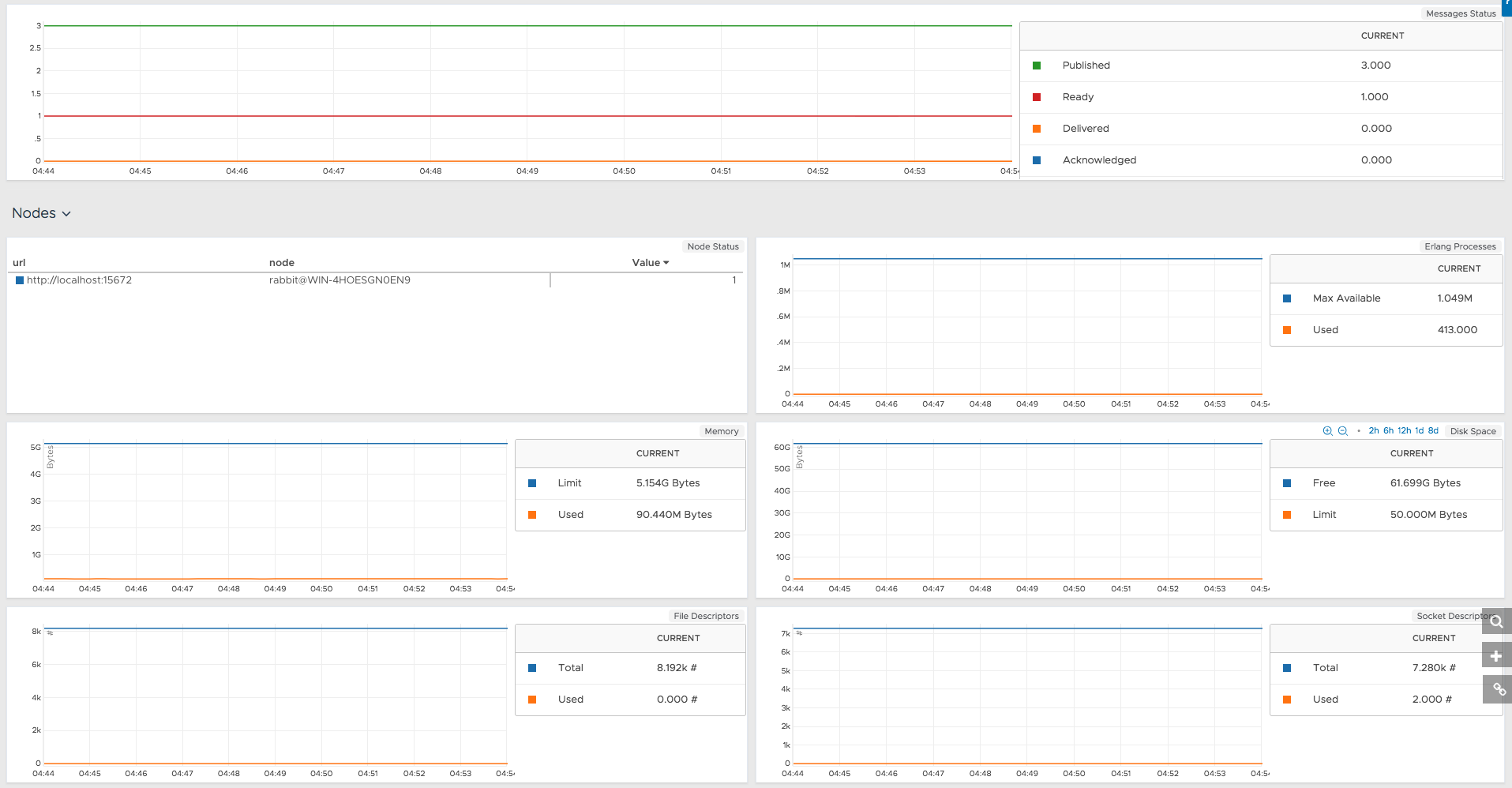Click the orange Delivered color swatch

pyautogui.click(x=1037, y=128)
